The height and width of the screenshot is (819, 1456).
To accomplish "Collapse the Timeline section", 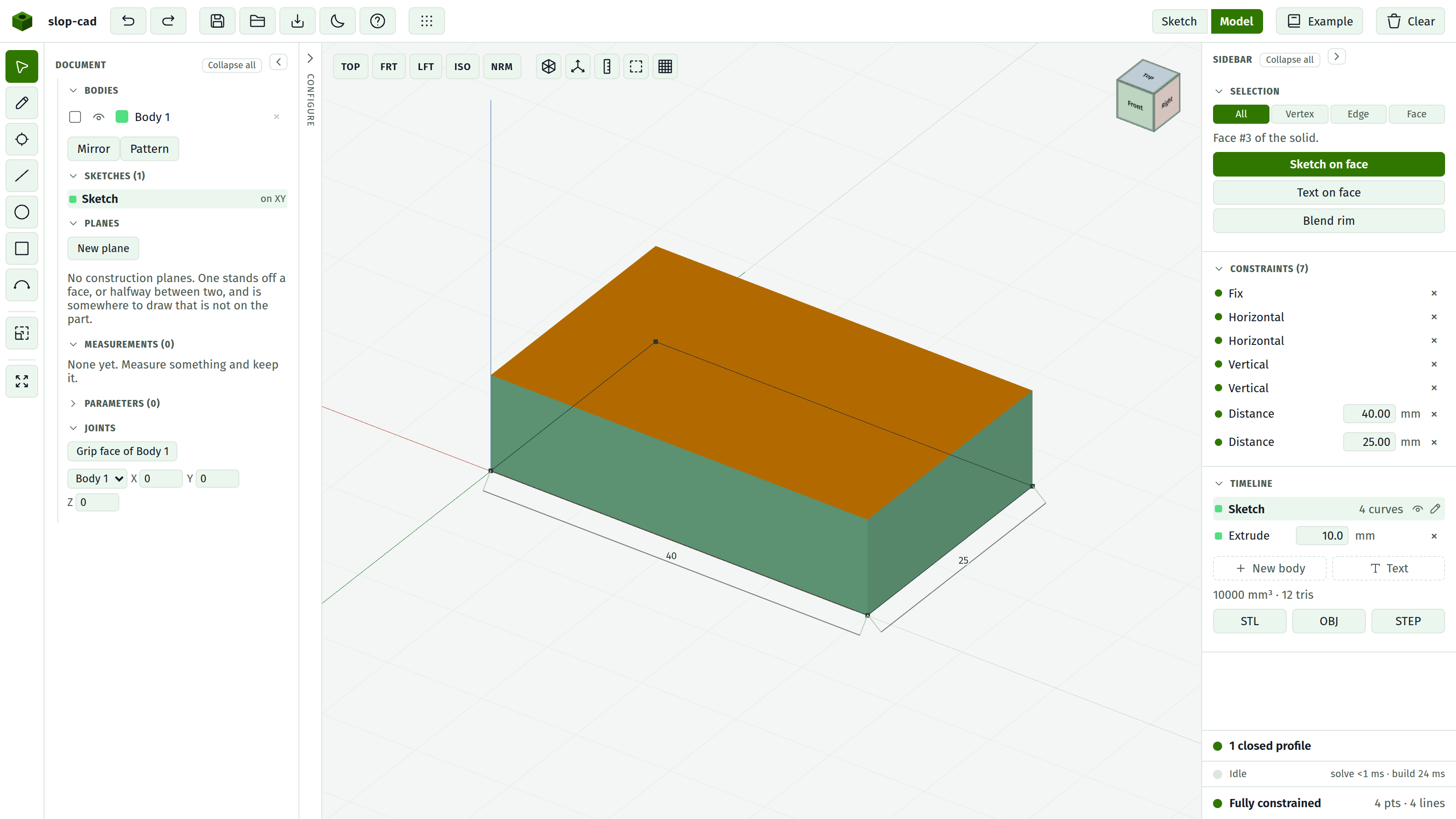I will point(1219,483).
